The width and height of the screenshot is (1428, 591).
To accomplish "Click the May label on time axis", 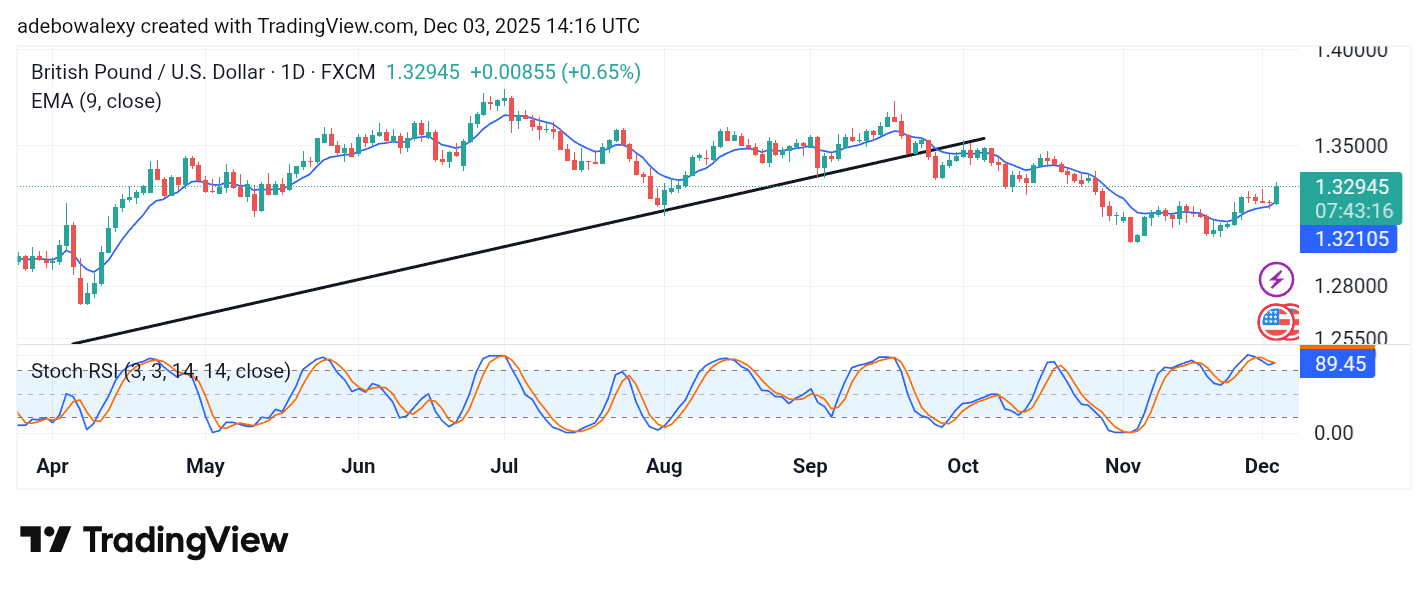I will (205, 467).
